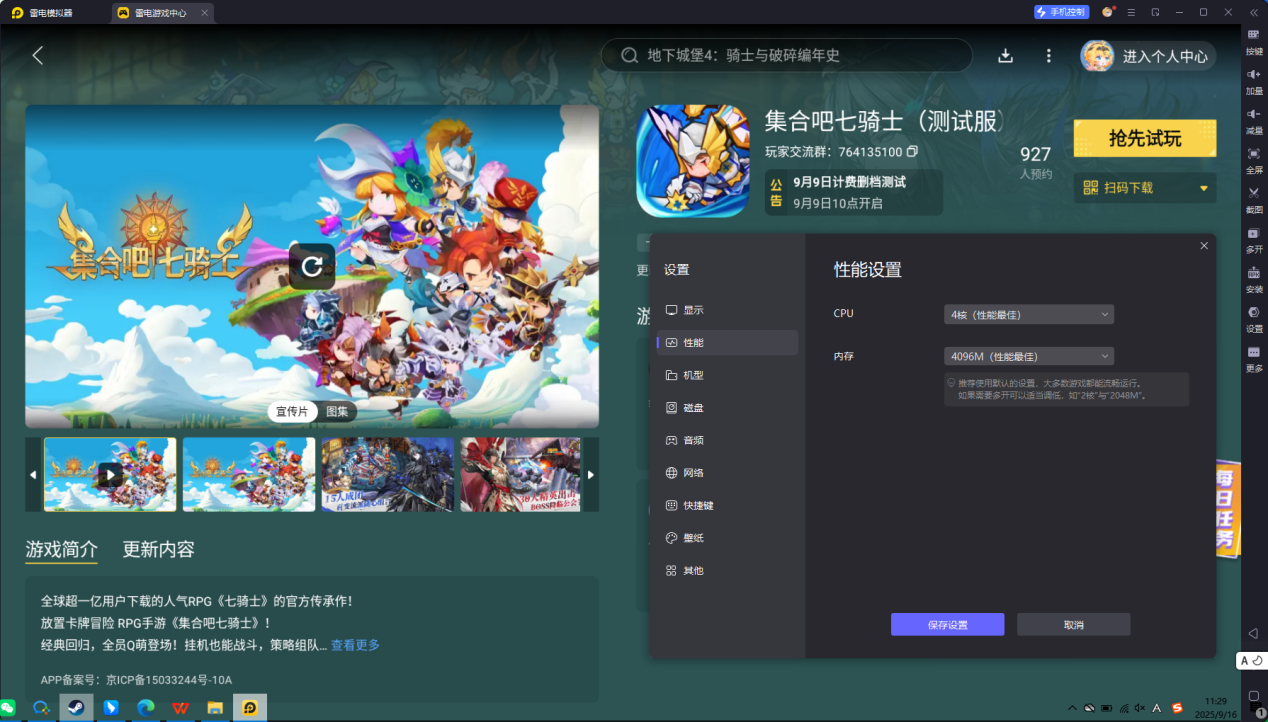This screenshot has width=1268, height=722.
Task: Open the download manager icon beside search
Action: [x=1005, y=56]
